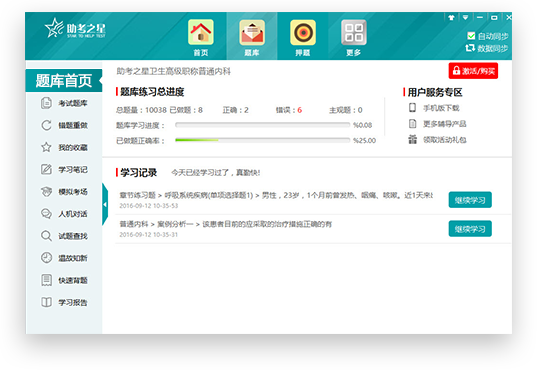Click the %25.00 accuracy value

364,140
